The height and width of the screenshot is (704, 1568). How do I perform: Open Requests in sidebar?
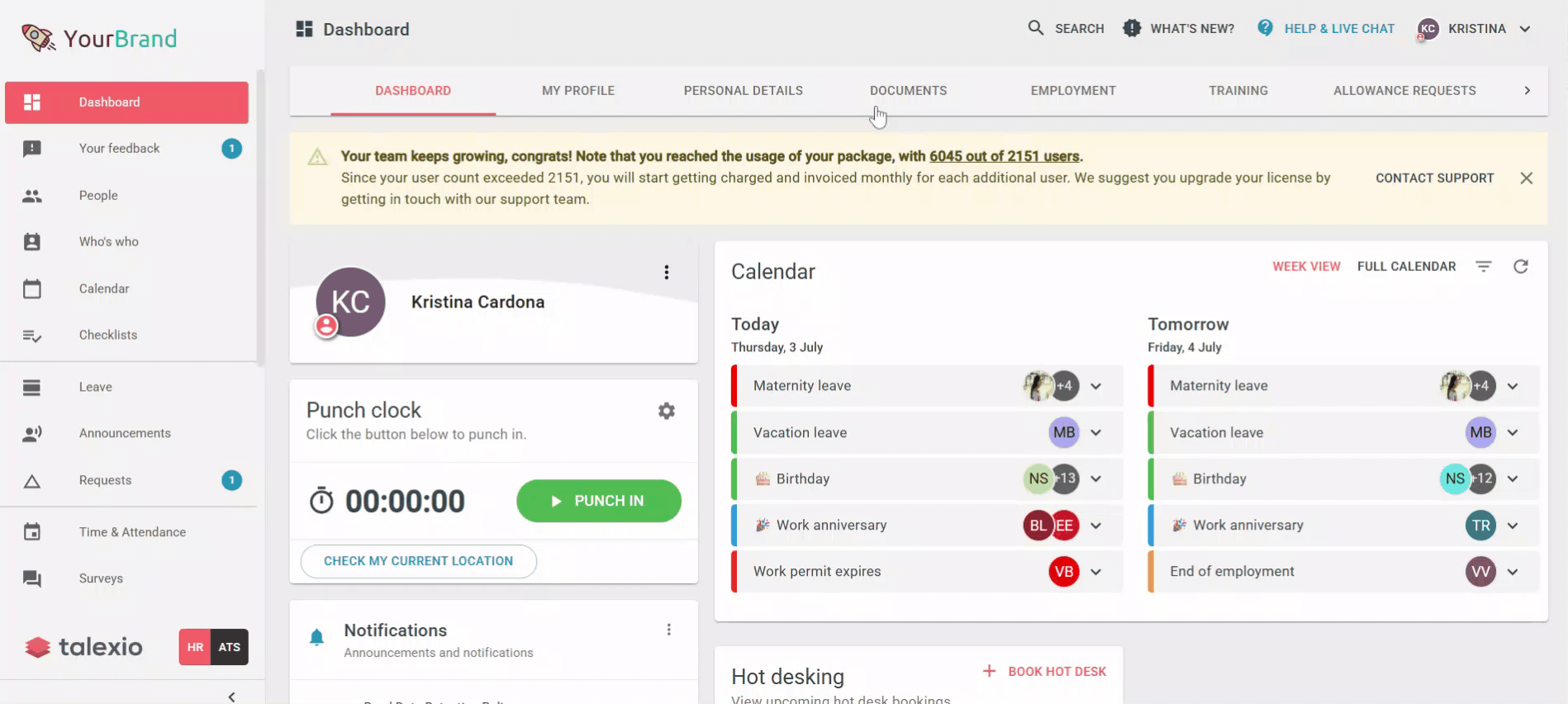[x=126, y=481]
